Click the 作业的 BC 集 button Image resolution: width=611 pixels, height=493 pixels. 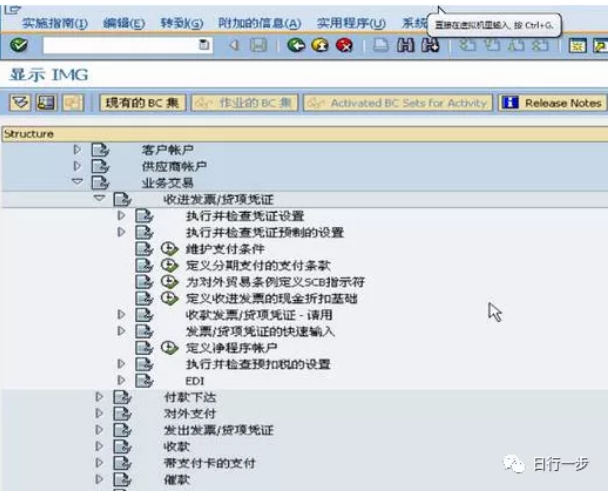pos(244,103)
